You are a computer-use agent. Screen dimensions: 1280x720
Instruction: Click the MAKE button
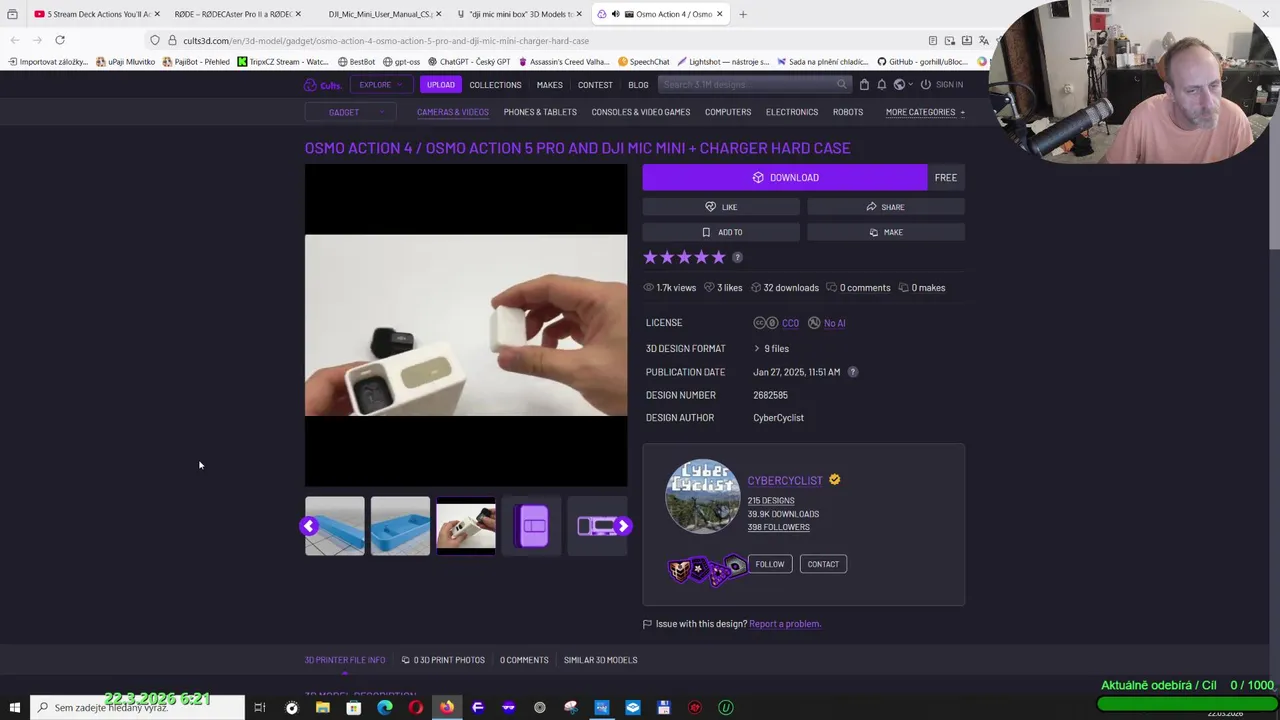(x=886, y=232)
